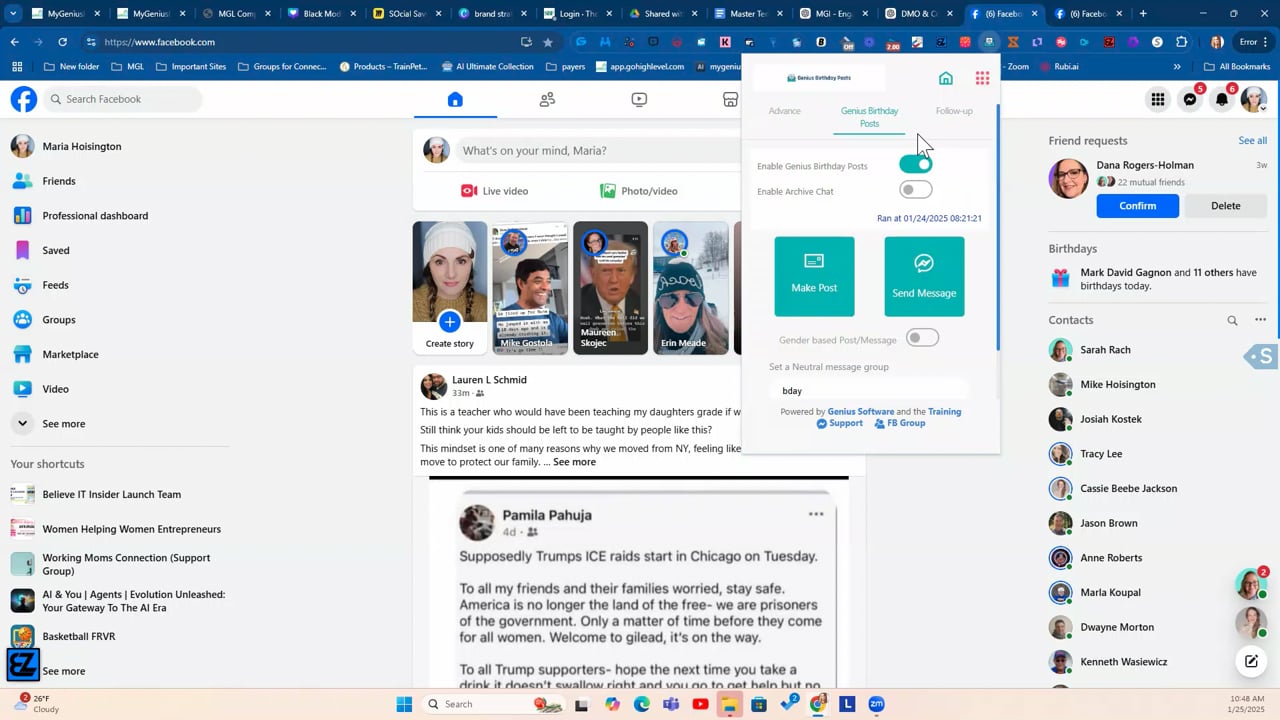This screenshot has width=1280, height=720.
Task: Open the Facebook notifications bell
Action: [1221, 99]
